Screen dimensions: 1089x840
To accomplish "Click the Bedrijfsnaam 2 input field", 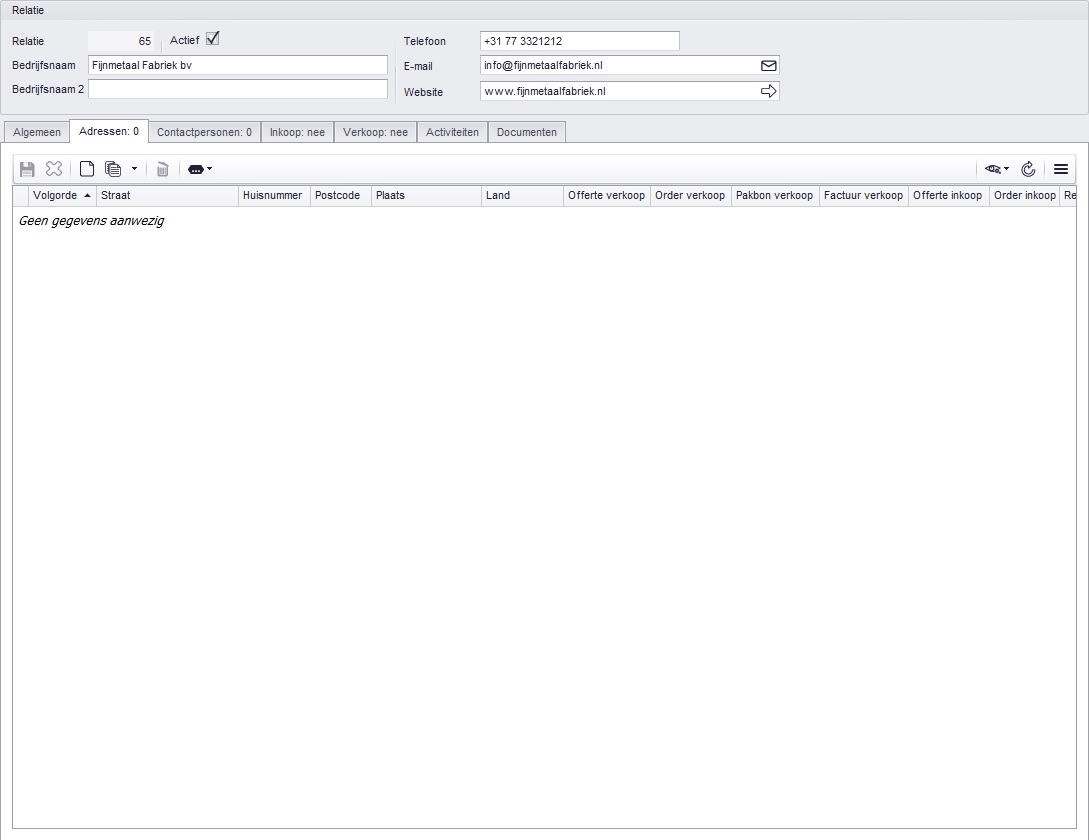I will point(237,90).
